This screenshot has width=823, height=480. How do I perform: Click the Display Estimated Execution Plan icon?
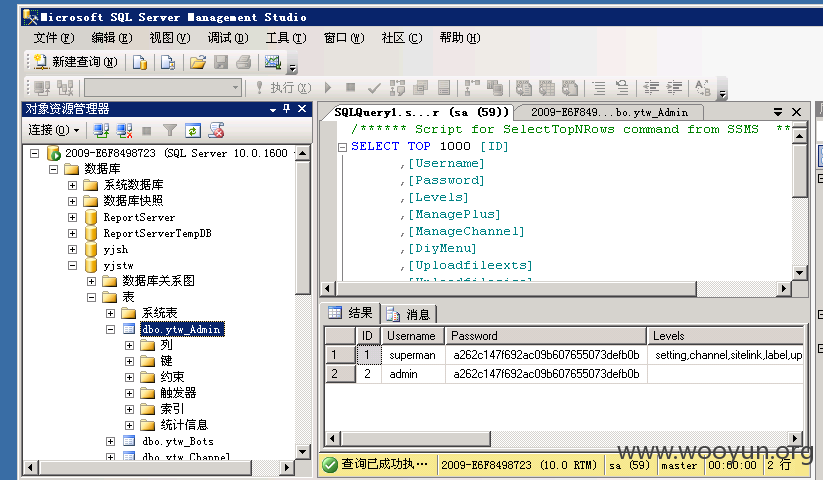tap(397, 88)
